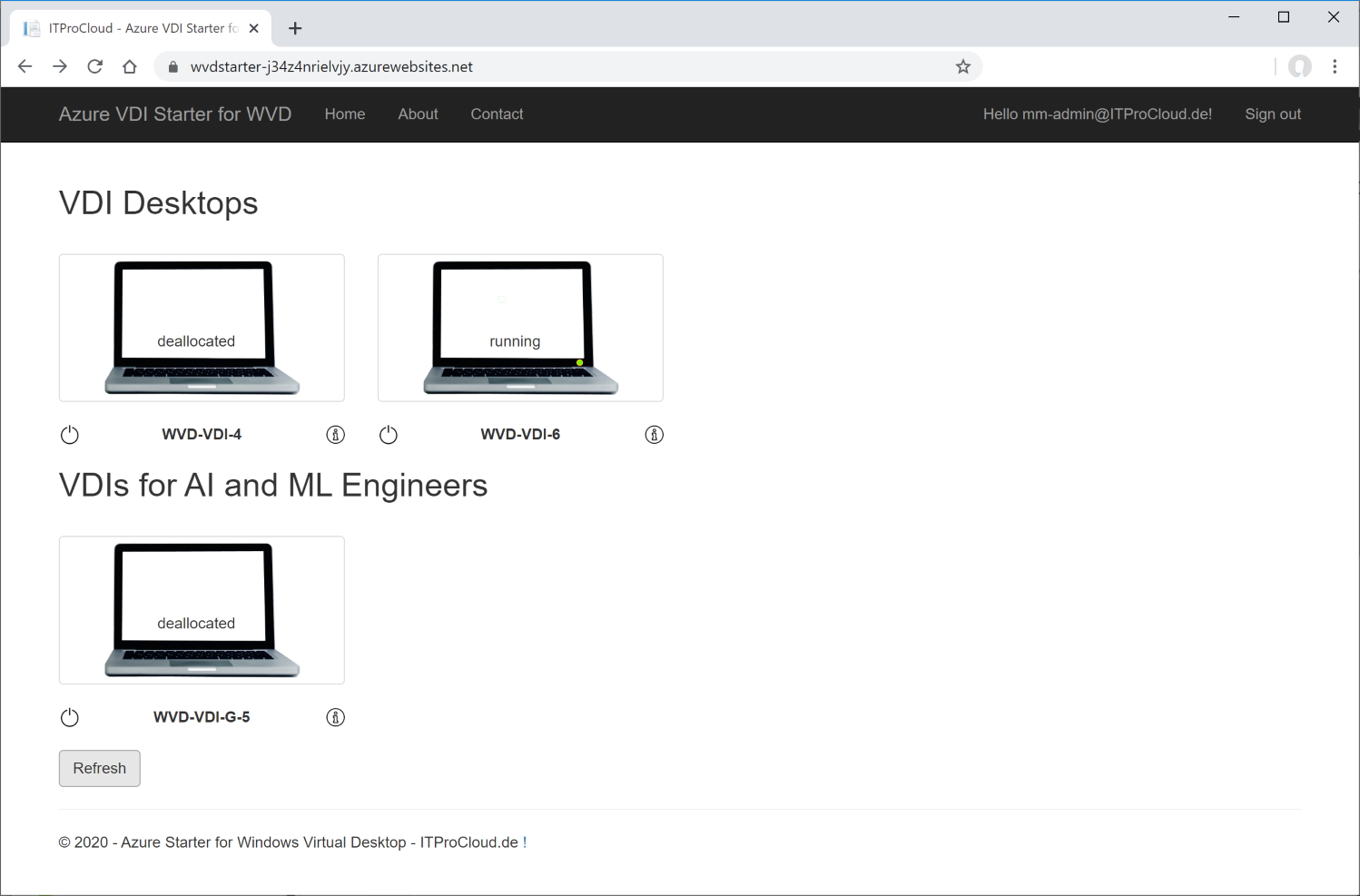Viewport: 1360px width, 896px height.
Task: Open the info icon for WVD-VDI-6
Action: pos(655,435)
